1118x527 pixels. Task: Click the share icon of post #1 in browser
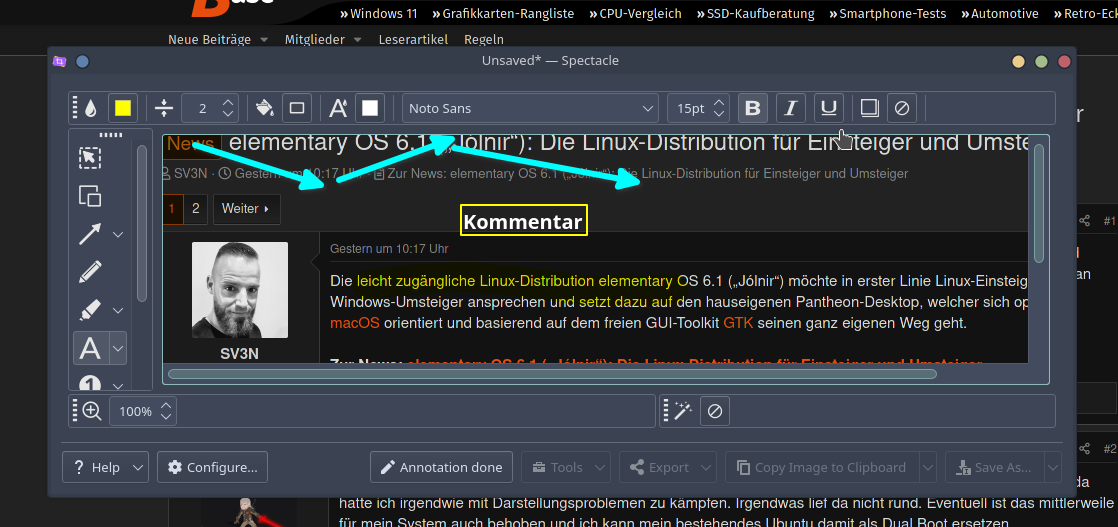1084,221
